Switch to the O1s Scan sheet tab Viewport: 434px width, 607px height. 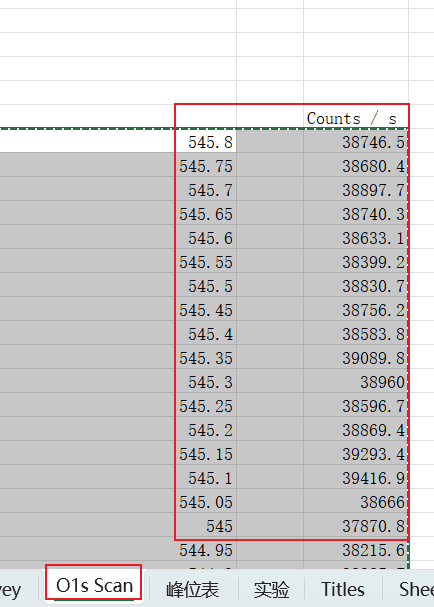coord(94,586)
